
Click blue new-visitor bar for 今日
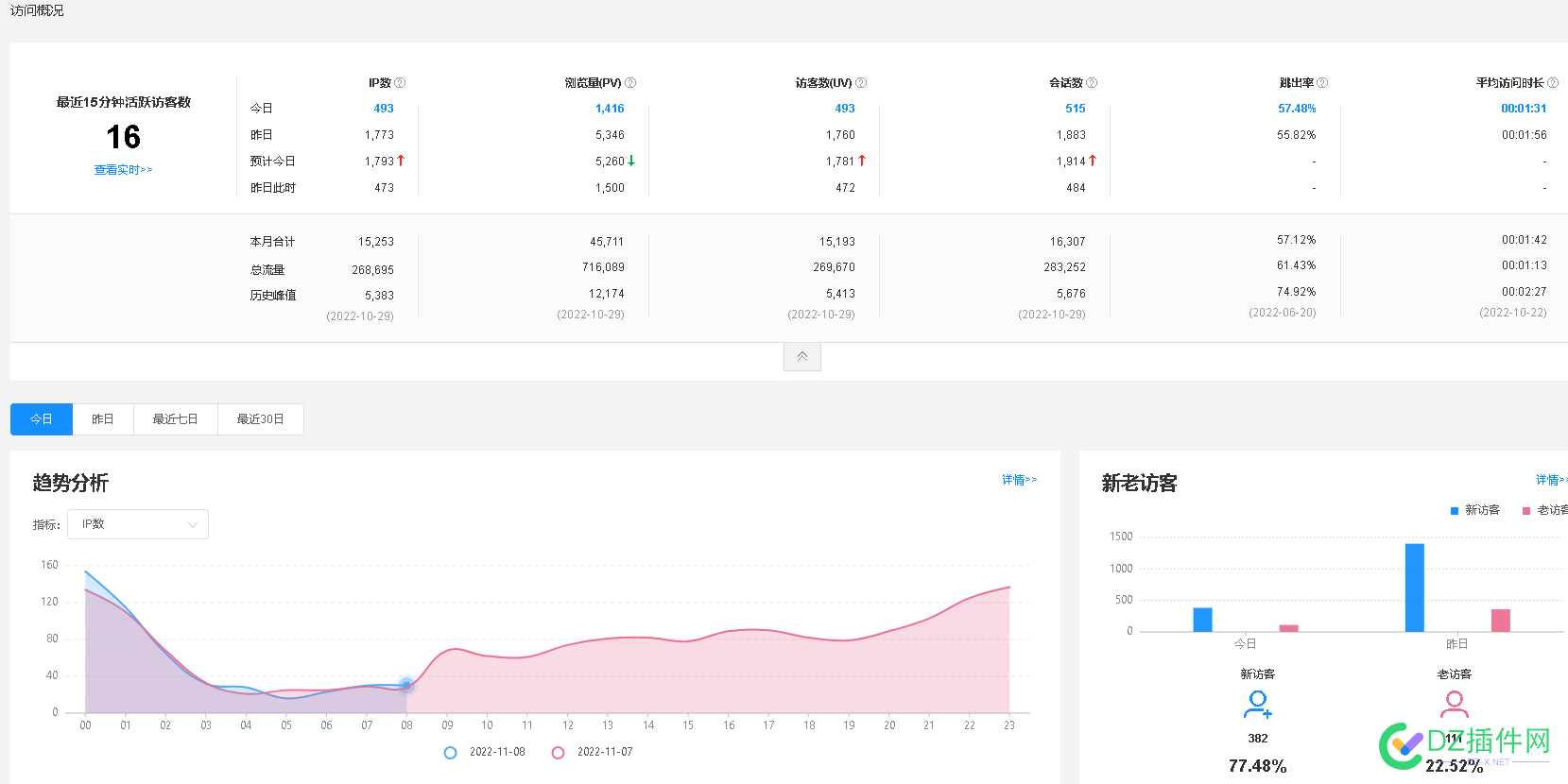(1202, 620)
